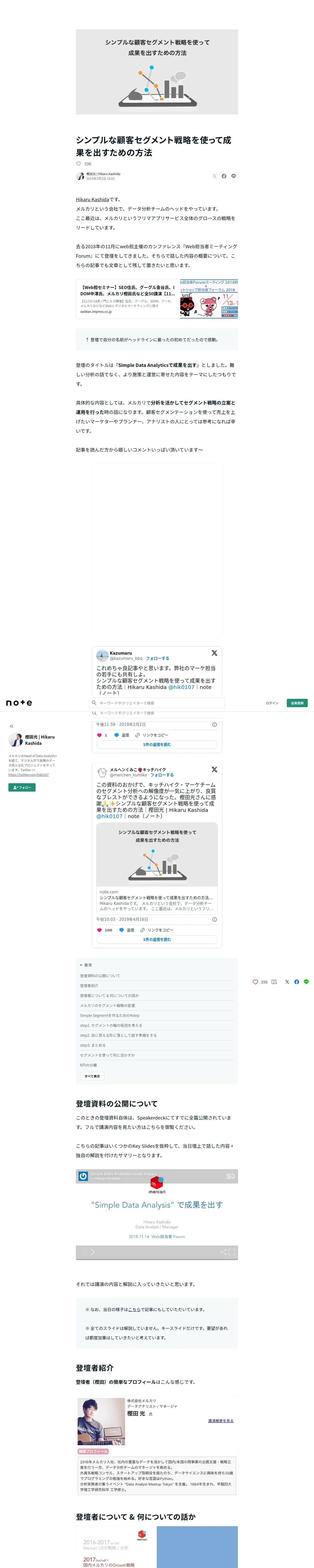
Task: Click Kazumaru tweet avatar
Action: coord(102,656)
